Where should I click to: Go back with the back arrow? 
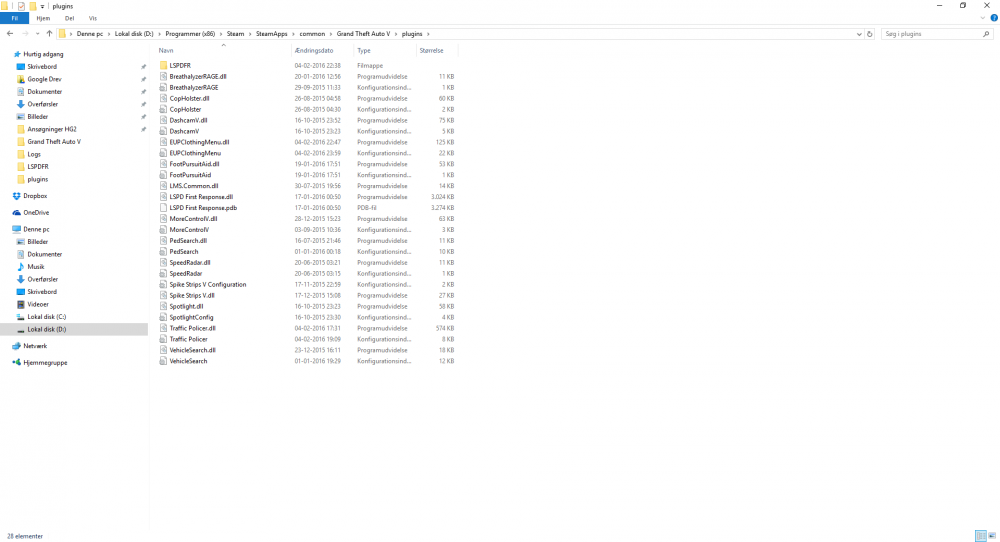pos(10,34)
